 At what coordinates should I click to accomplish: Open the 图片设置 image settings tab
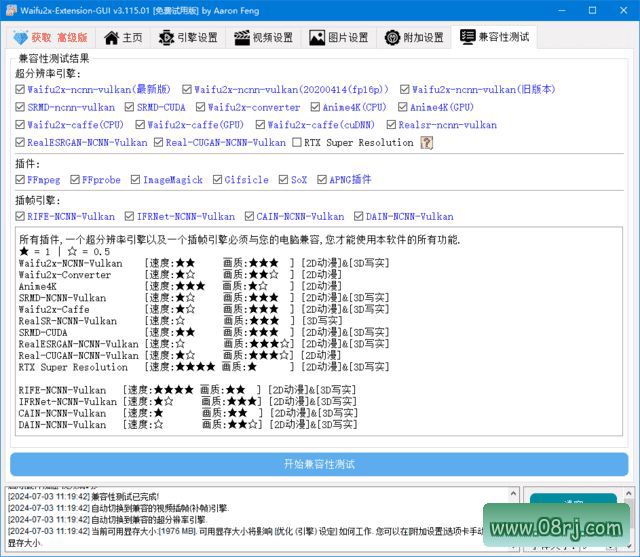(339, 38)
